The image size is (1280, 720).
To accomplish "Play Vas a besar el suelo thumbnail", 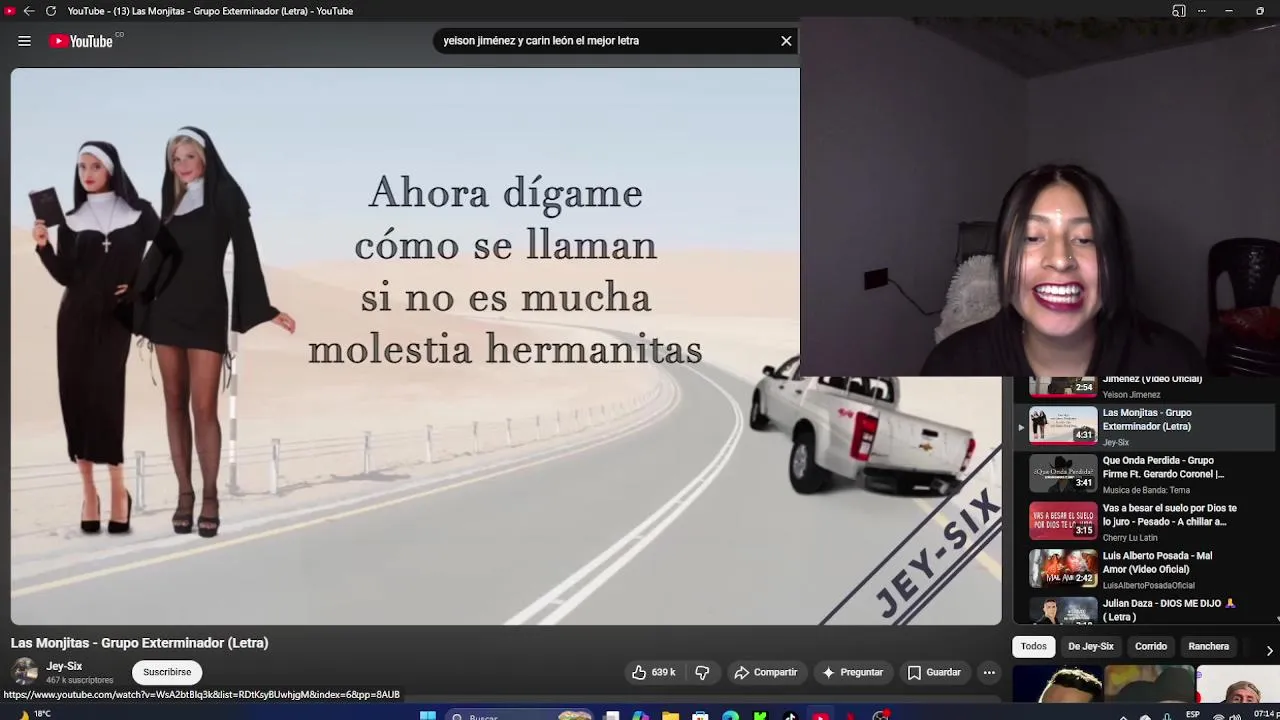I will point(1063,521).
